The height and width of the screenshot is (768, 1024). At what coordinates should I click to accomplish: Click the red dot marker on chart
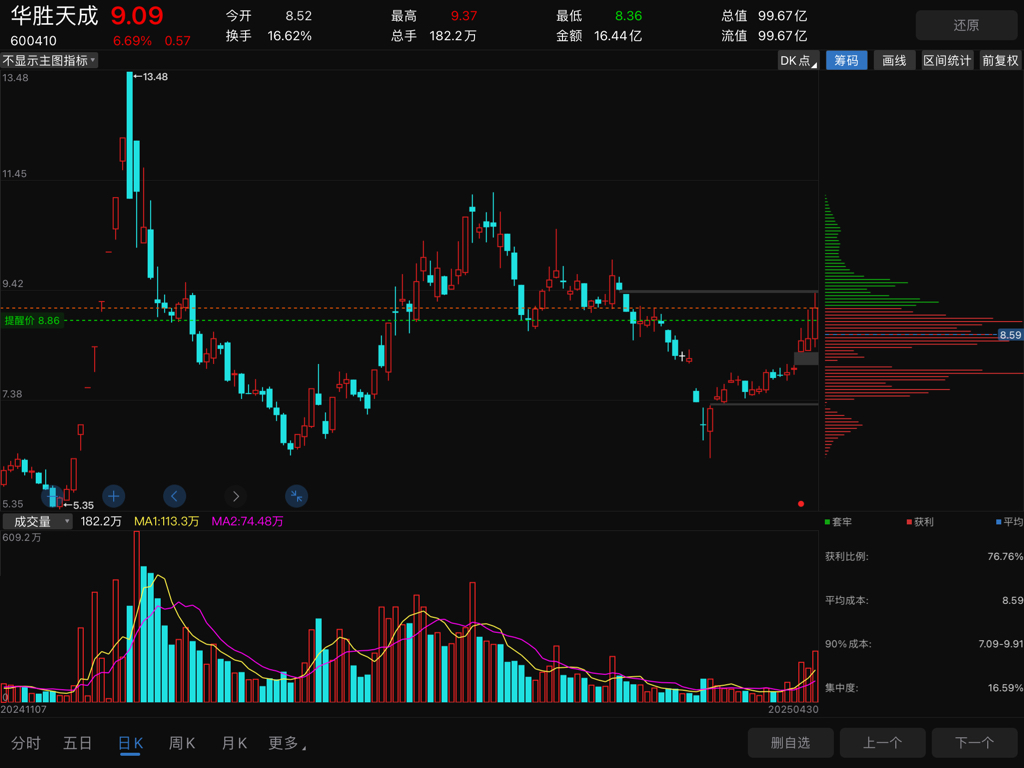pyautogui.click(x=801, y=504)
